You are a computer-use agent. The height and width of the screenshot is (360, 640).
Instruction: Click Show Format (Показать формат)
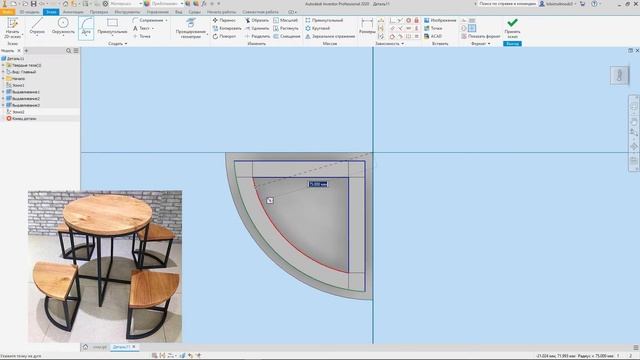click(x=481, y=36)
